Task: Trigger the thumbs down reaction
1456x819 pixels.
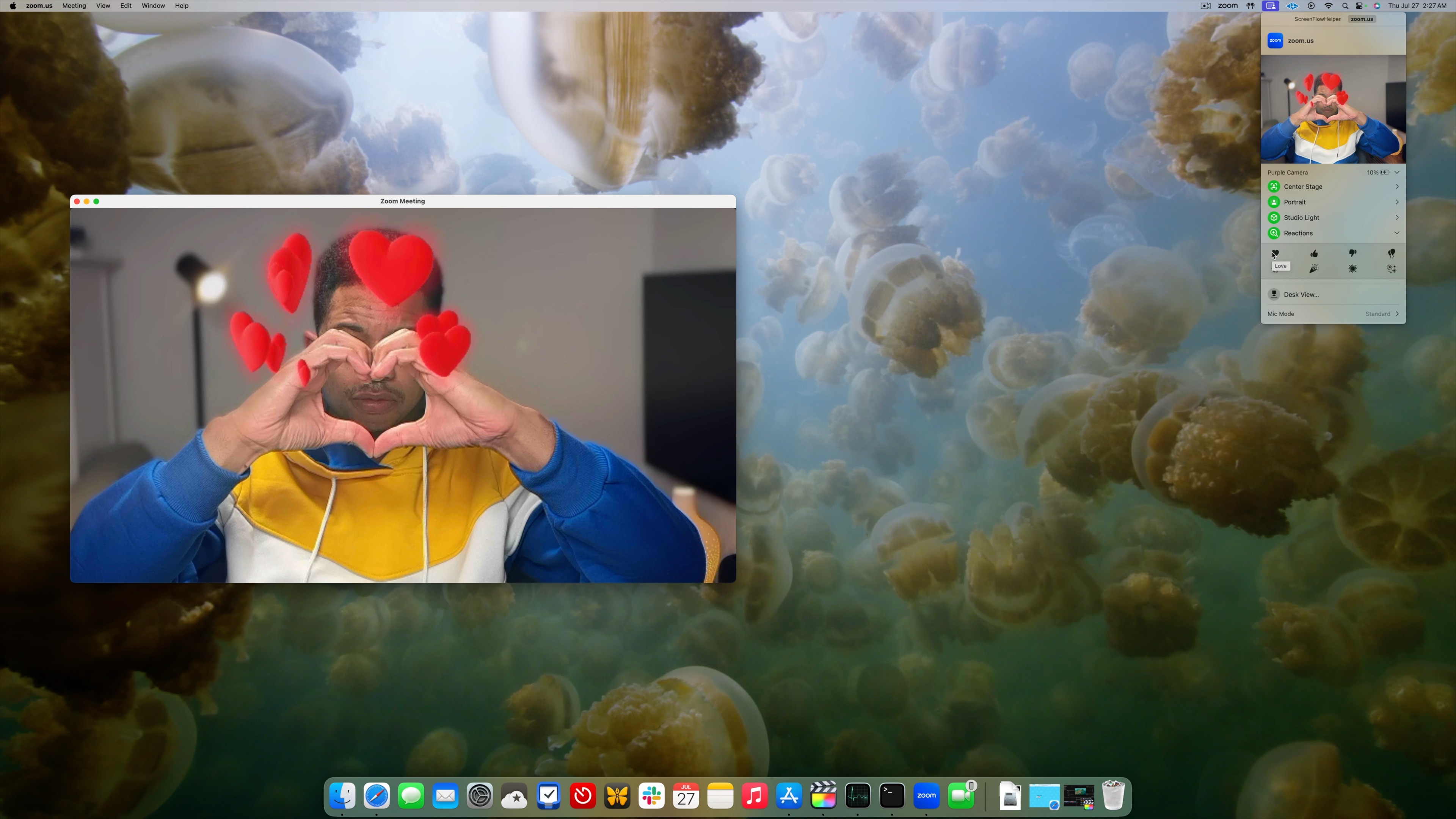Action: pyautogui.click(x=1352, y=253)
